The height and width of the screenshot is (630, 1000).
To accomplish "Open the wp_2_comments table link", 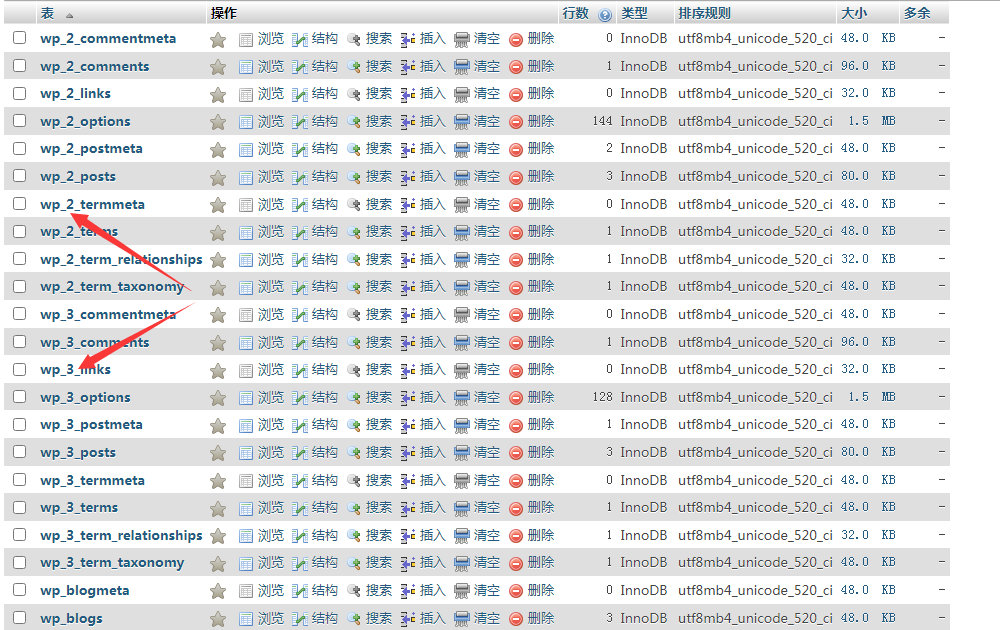I will (x=94, y=66).
